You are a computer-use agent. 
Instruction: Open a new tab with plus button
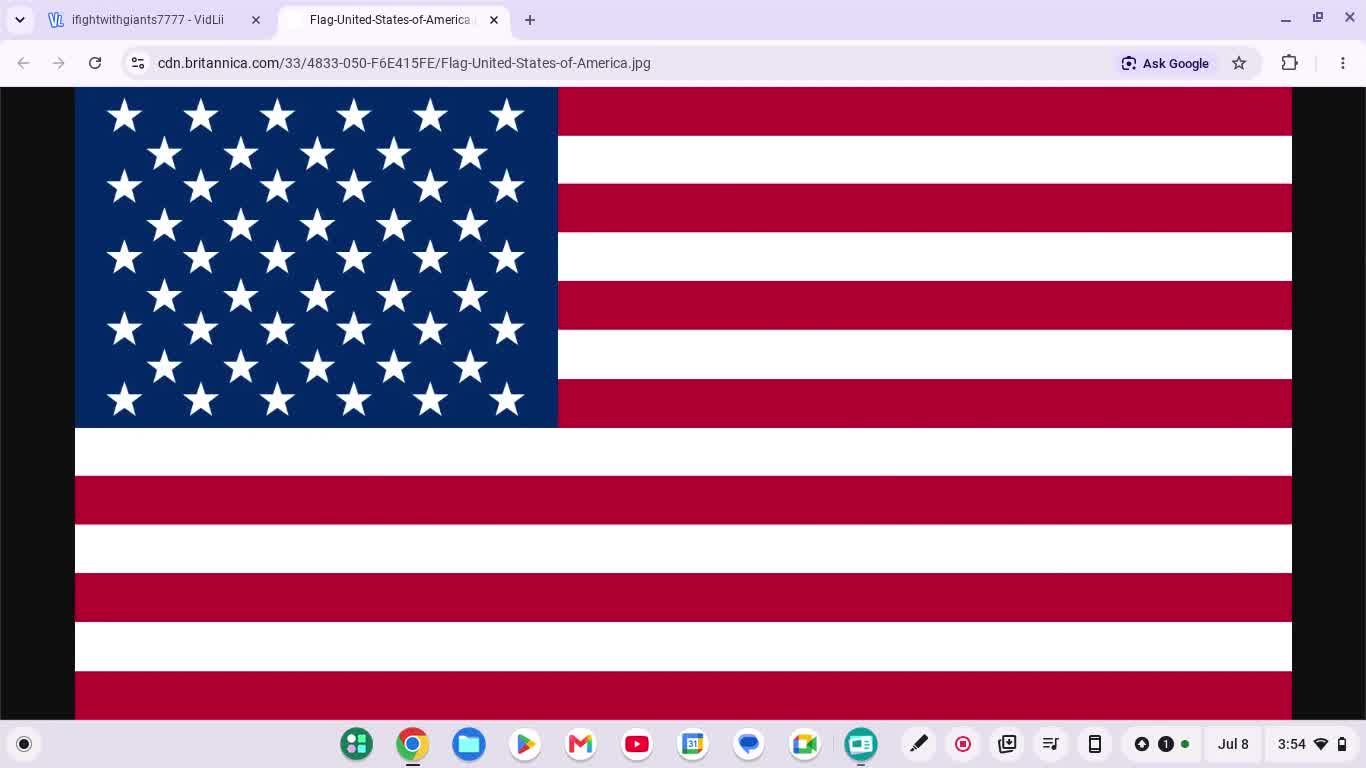click(530, 20)
